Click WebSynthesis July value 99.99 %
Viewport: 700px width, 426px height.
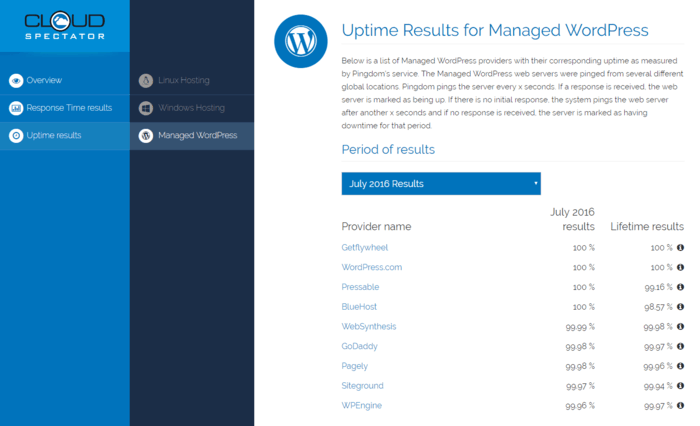point(580,327)
